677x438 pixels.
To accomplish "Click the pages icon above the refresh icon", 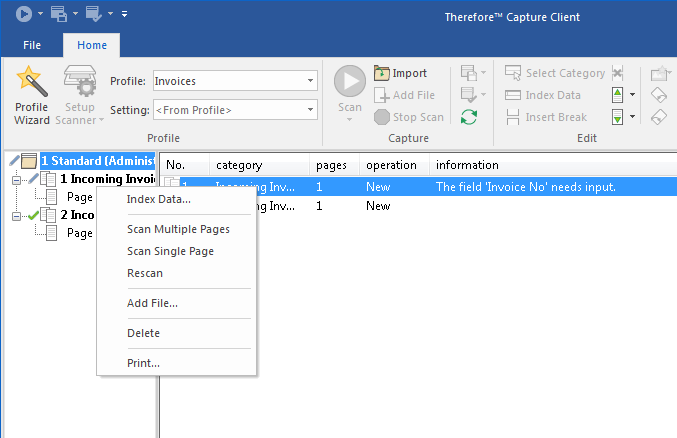I will pos(468,73).
